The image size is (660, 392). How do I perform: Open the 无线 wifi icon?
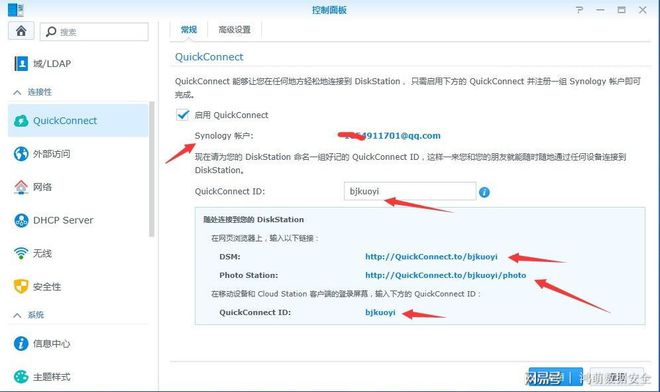[x=21, y=253]
